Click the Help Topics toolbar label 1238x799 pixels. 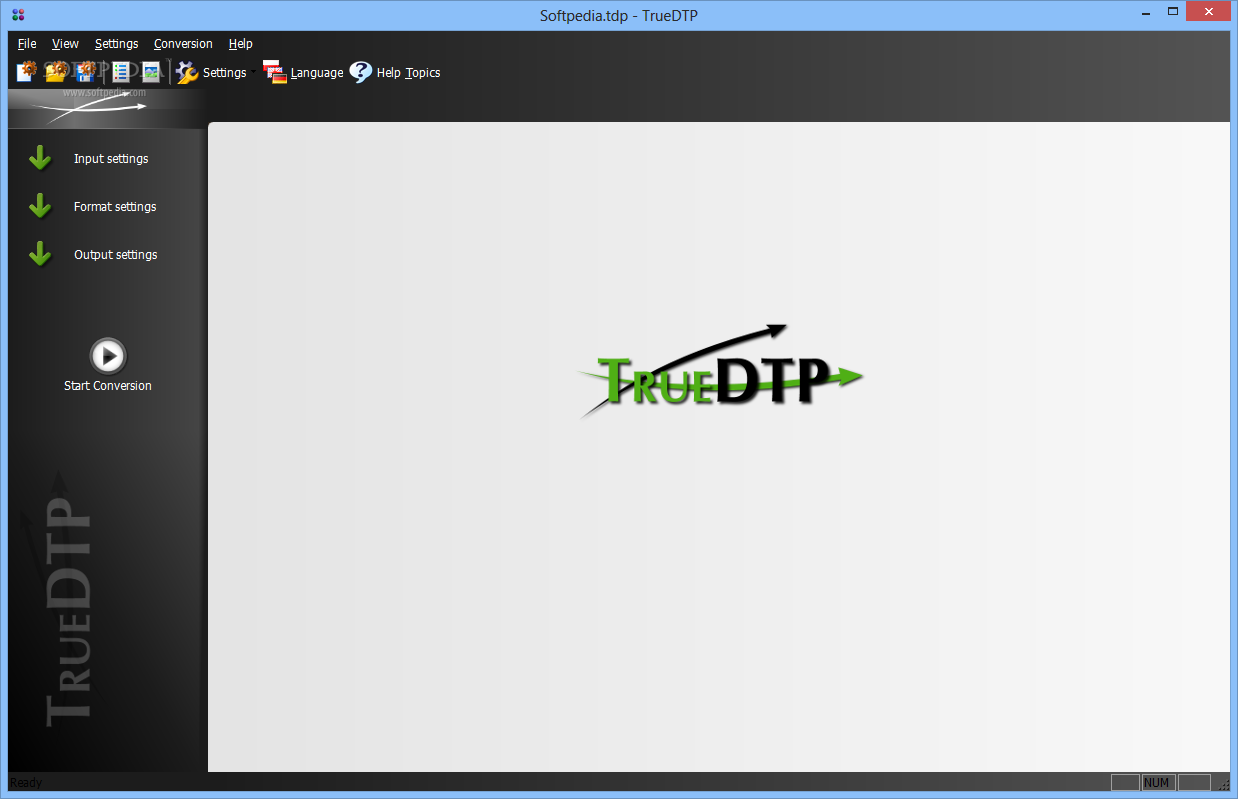[x=408, y=73]
